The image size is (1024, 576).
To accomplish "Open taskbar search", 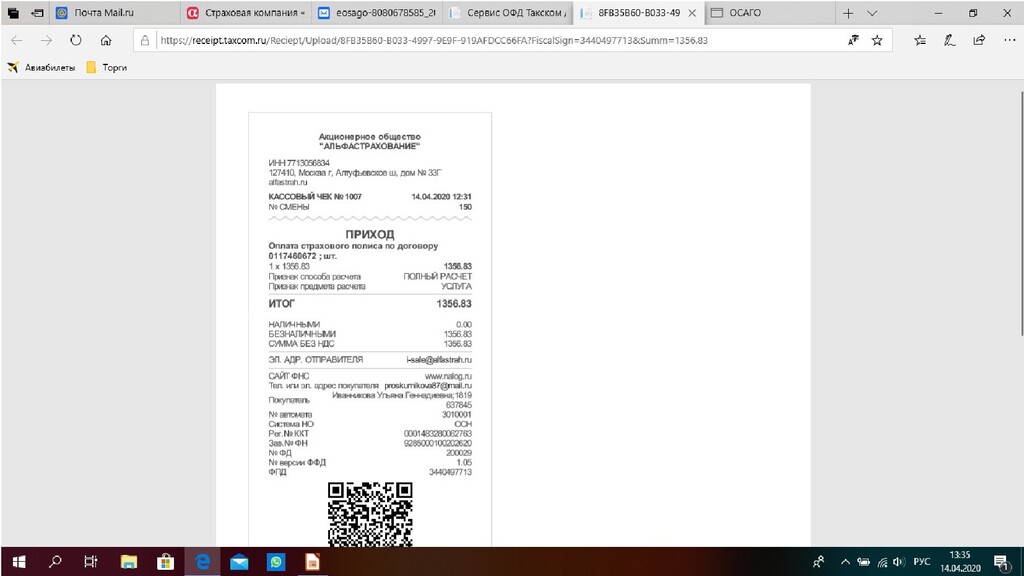I will [x=56, y=562].
